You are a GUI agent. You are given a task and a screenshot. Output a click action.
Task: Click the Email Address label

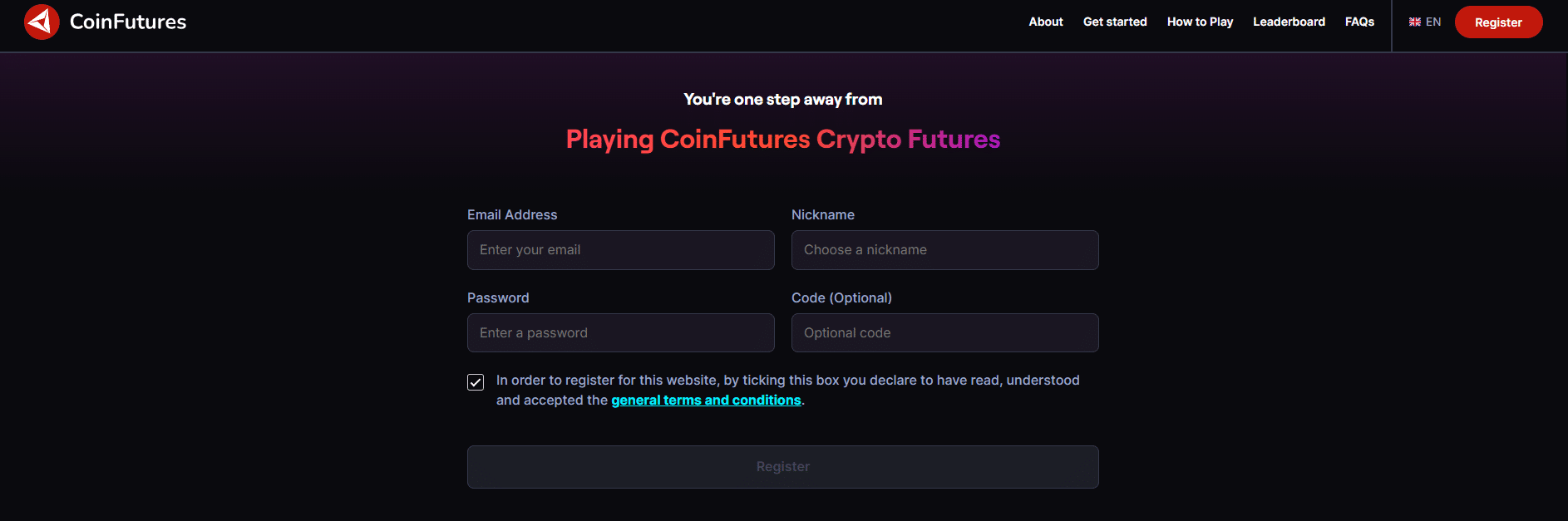pos(512,215)
